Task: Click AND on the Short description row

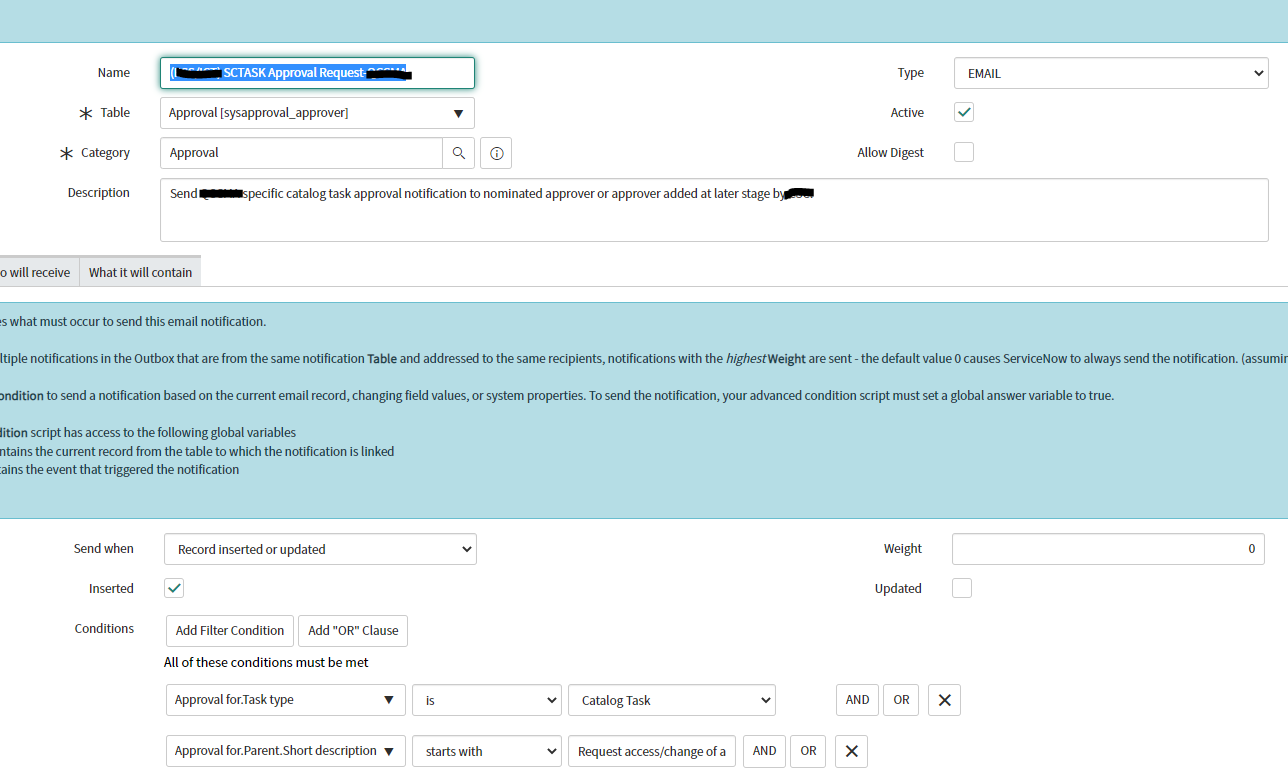Action: click(x=764, y=751)
